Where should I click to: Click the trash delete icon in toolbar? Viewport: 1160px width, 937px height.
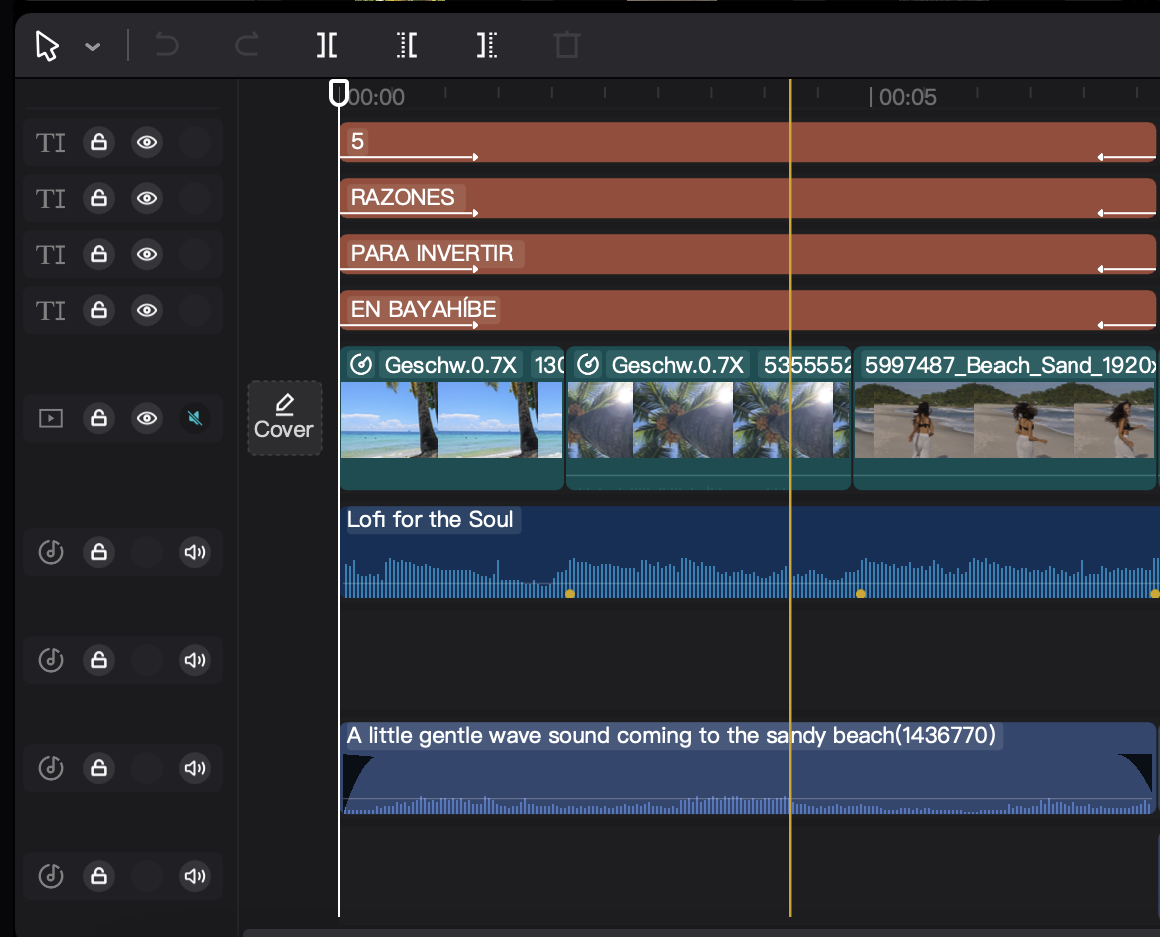click(x=567, y=45)
